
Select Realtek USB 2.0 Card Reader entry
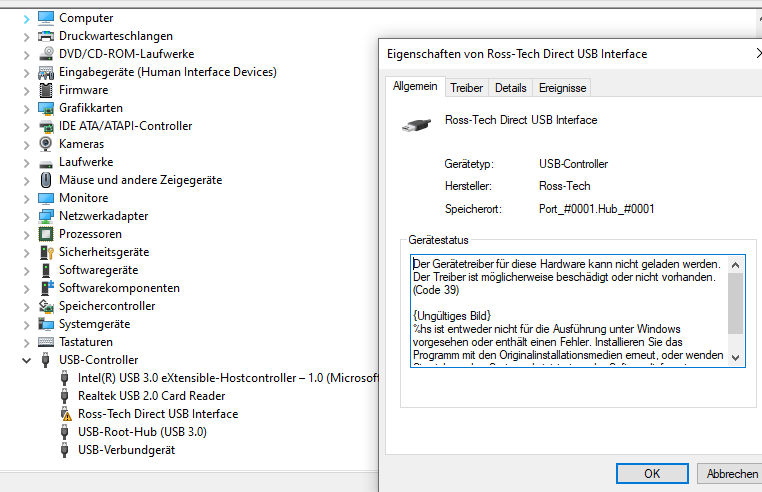pyautogui.click(x=152, y=396)
